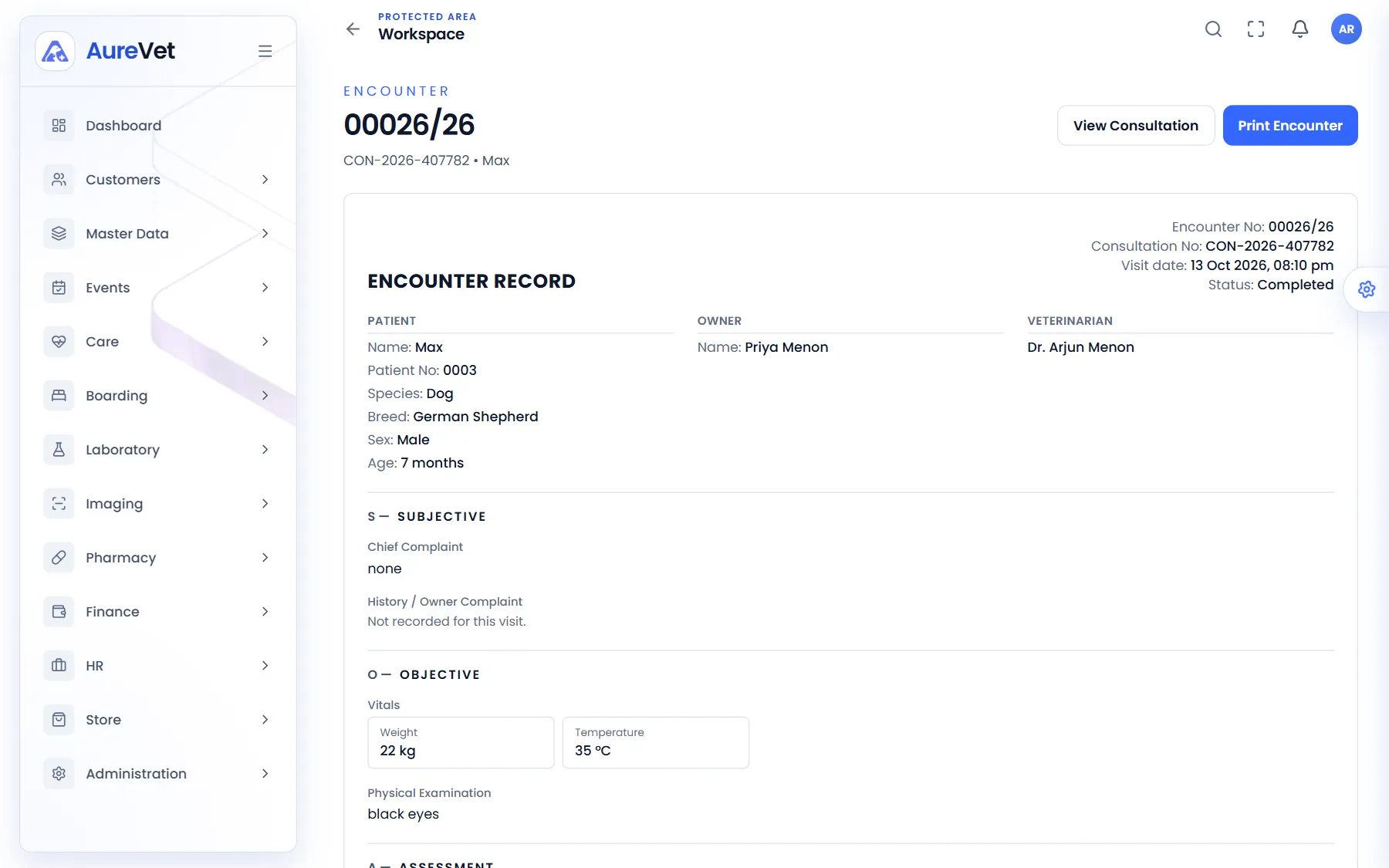This screenshot has width=1389, height=868.
Task: Click the Print Encounter button
Action: coord(1290,126)
